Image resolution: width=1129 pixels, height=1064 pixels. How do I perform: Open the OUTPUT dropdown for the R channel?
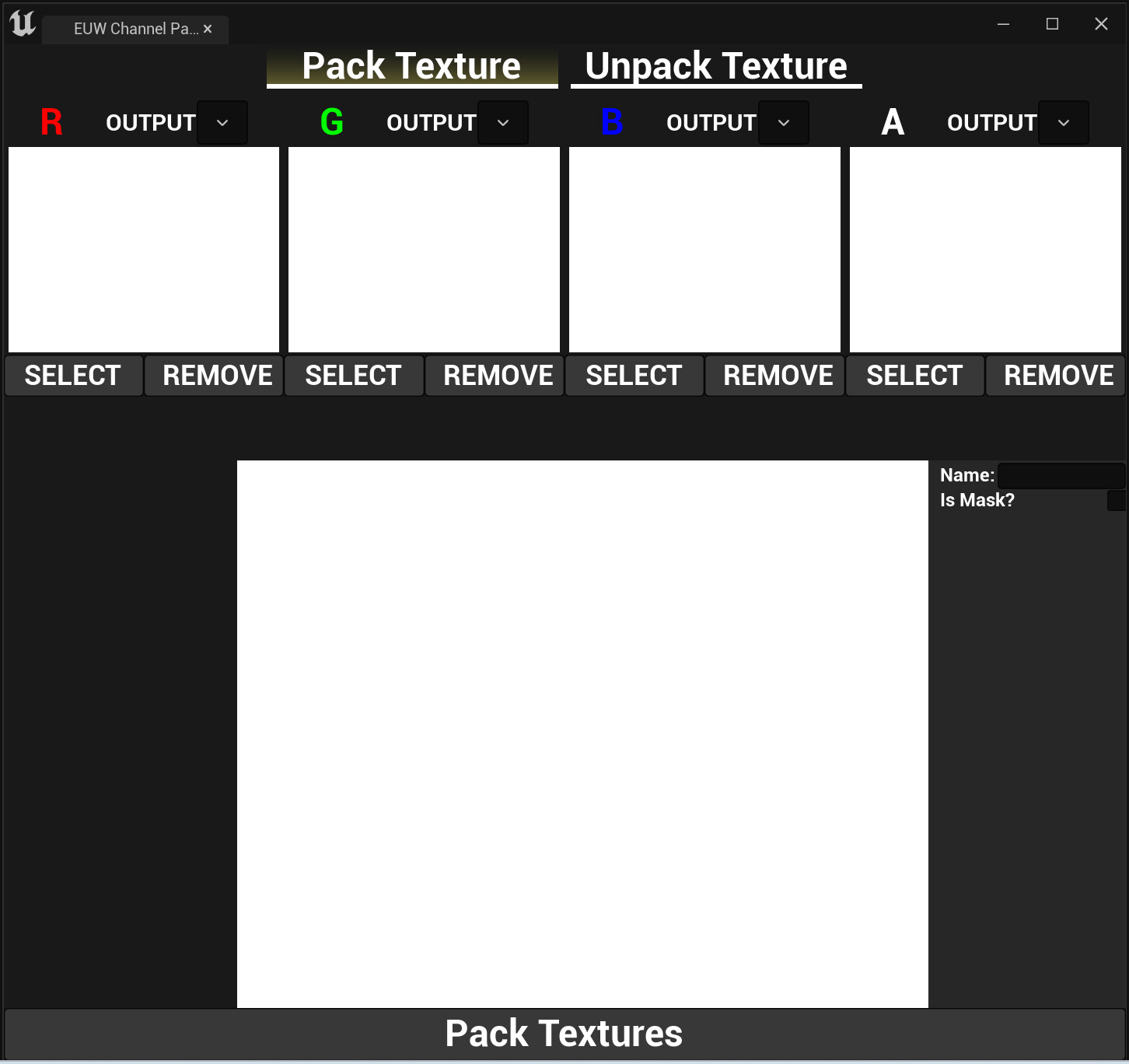point(222,122)
